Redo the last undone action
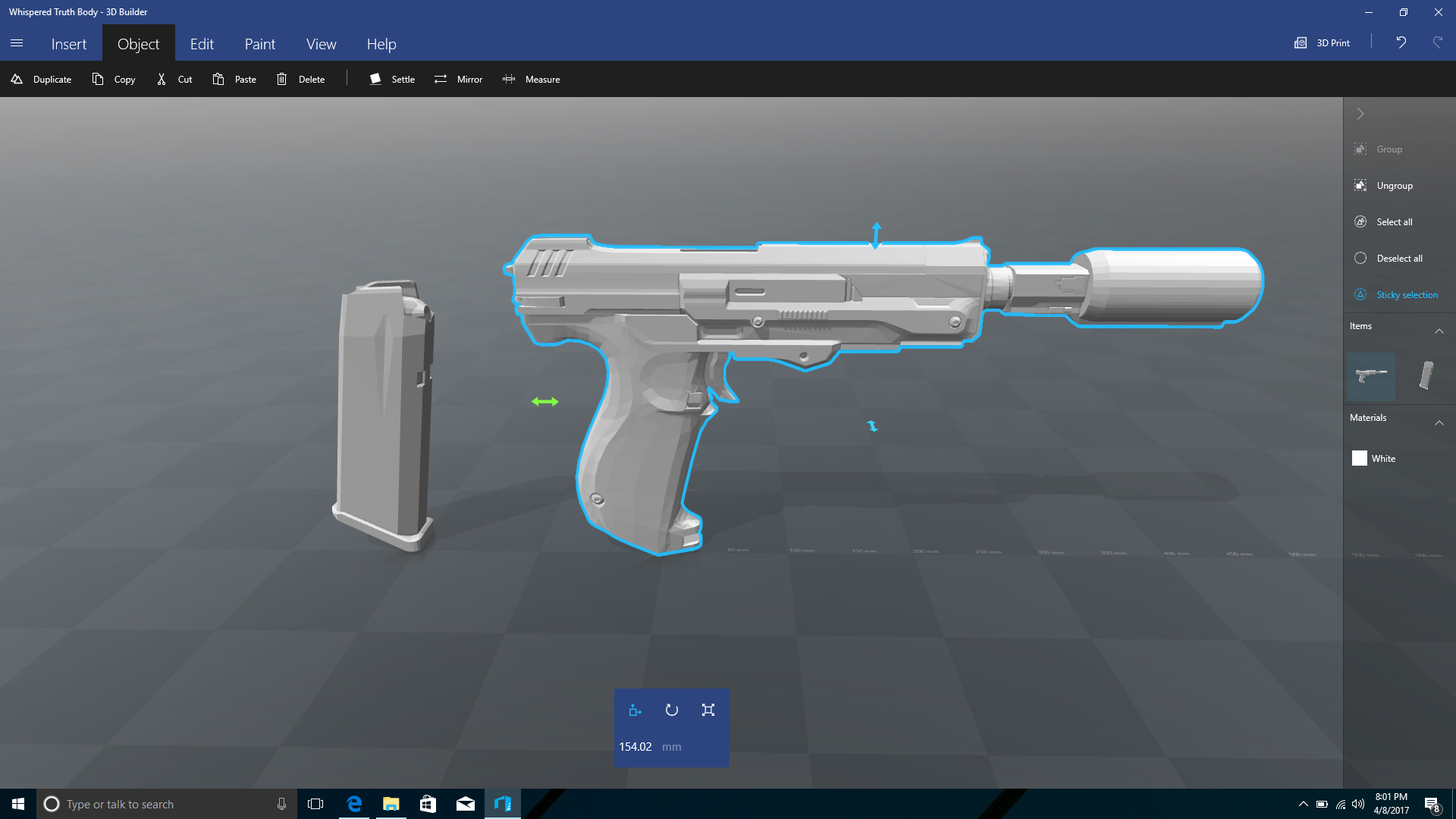The height and width of the screenshot is (819, 1456). coord(1437,42)
